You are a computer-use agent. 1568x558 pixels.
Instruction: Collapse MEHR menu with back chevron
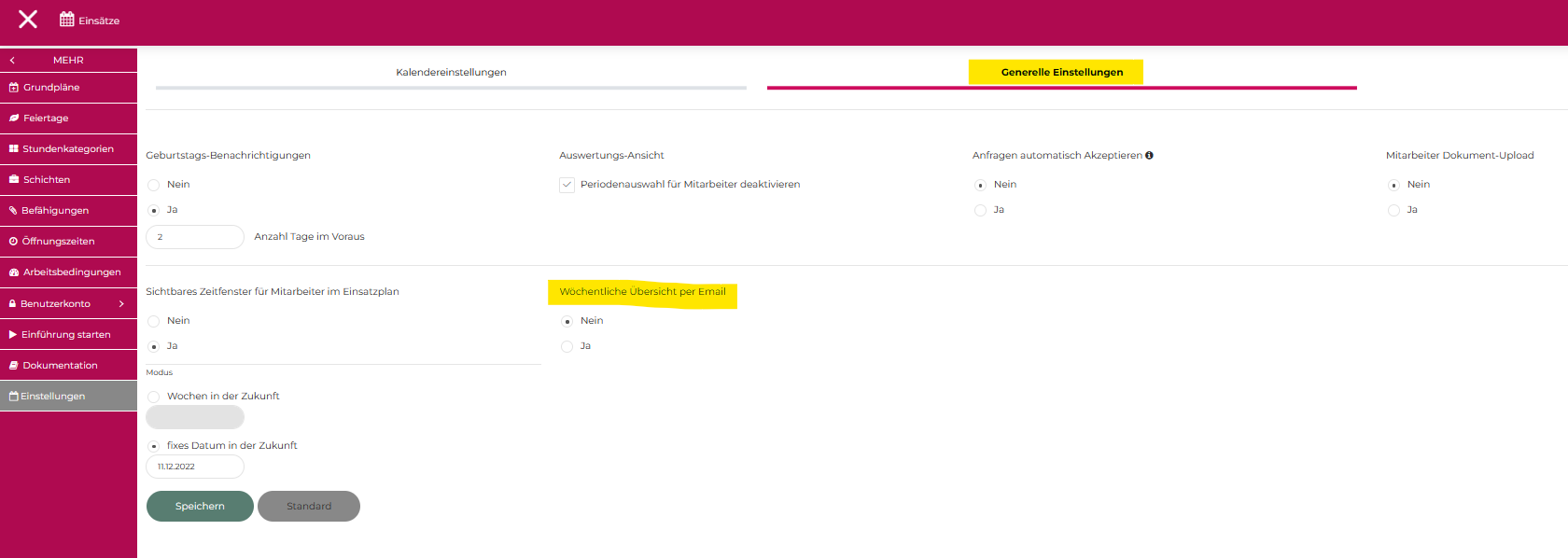point(12,61)
